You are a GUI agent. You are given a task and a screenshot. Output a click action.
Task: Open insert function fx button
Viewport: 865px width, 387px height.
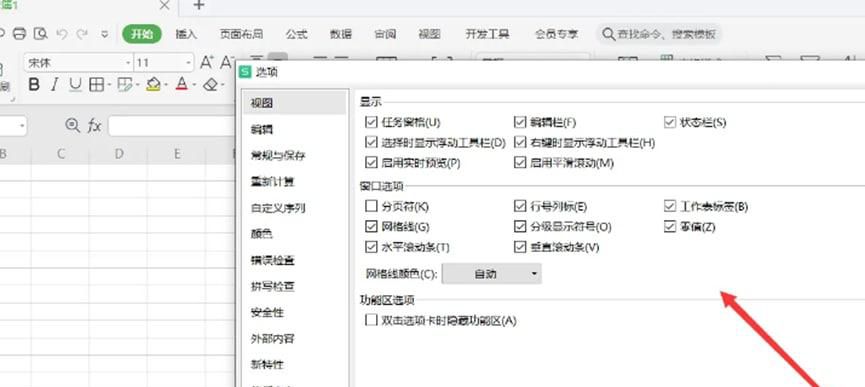(x=94, y=126)
